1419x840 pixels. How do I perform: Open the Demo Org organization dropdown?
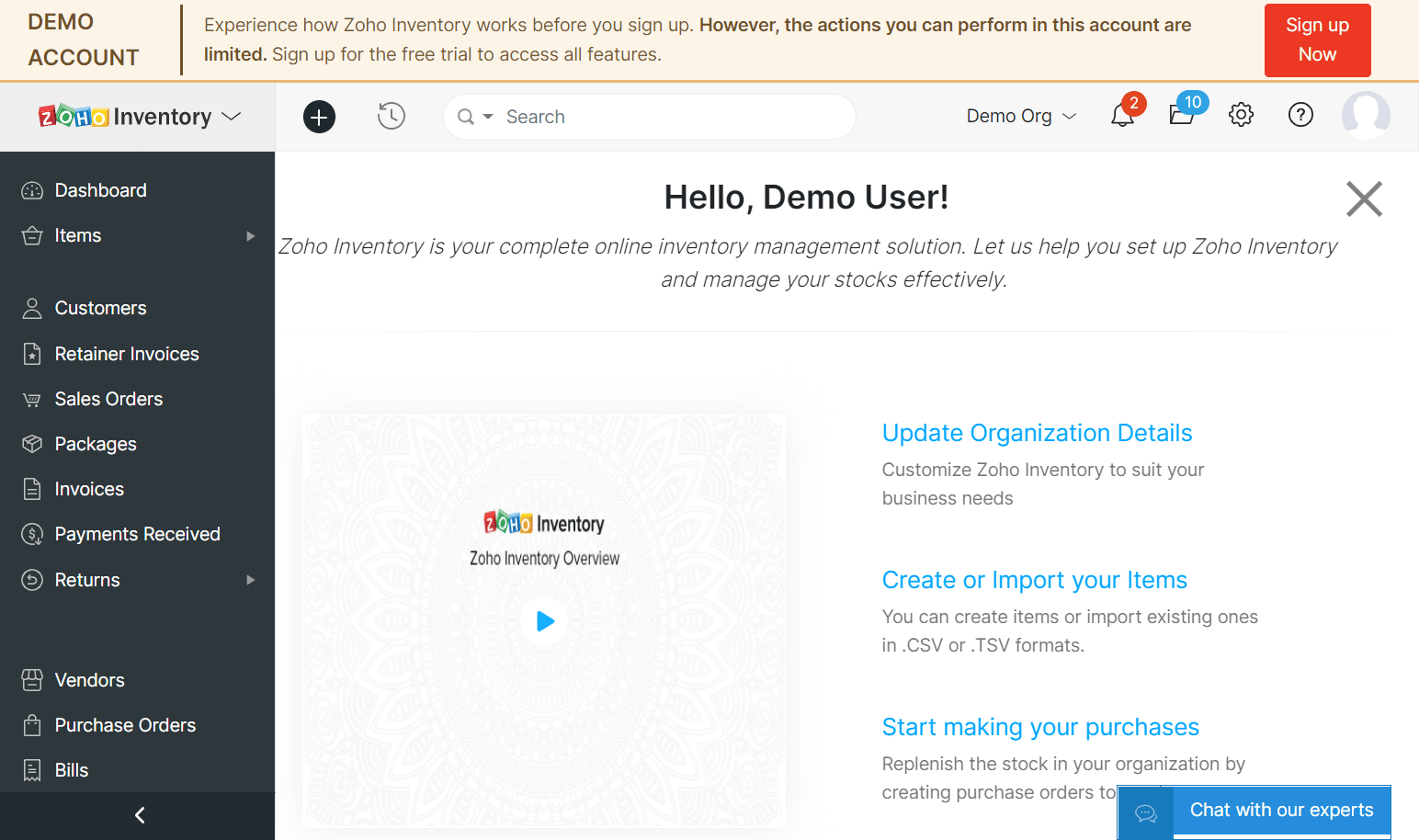[x=1021, y=116]
